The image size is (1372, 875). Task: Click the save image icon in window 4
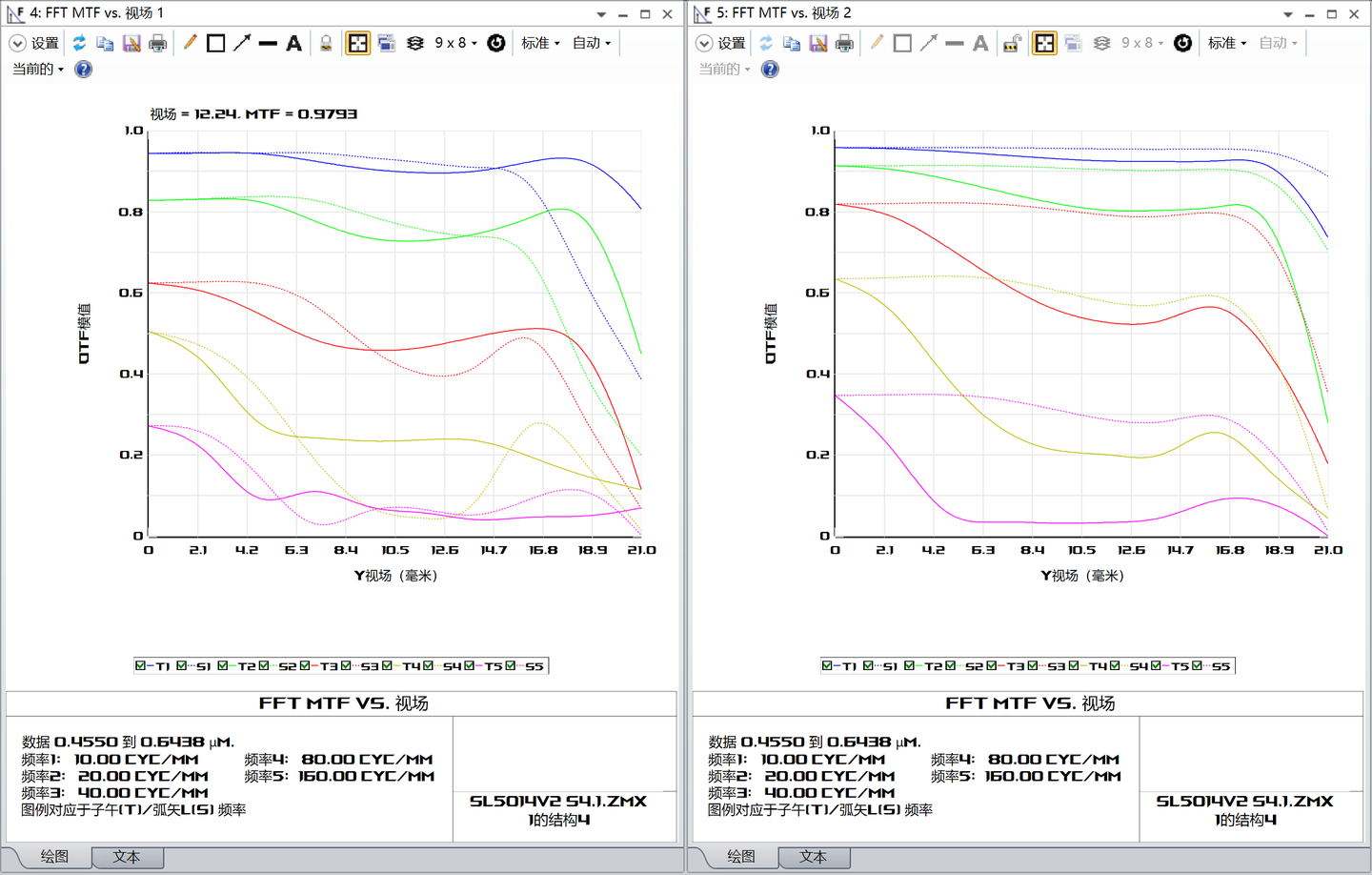coord(131,43)
